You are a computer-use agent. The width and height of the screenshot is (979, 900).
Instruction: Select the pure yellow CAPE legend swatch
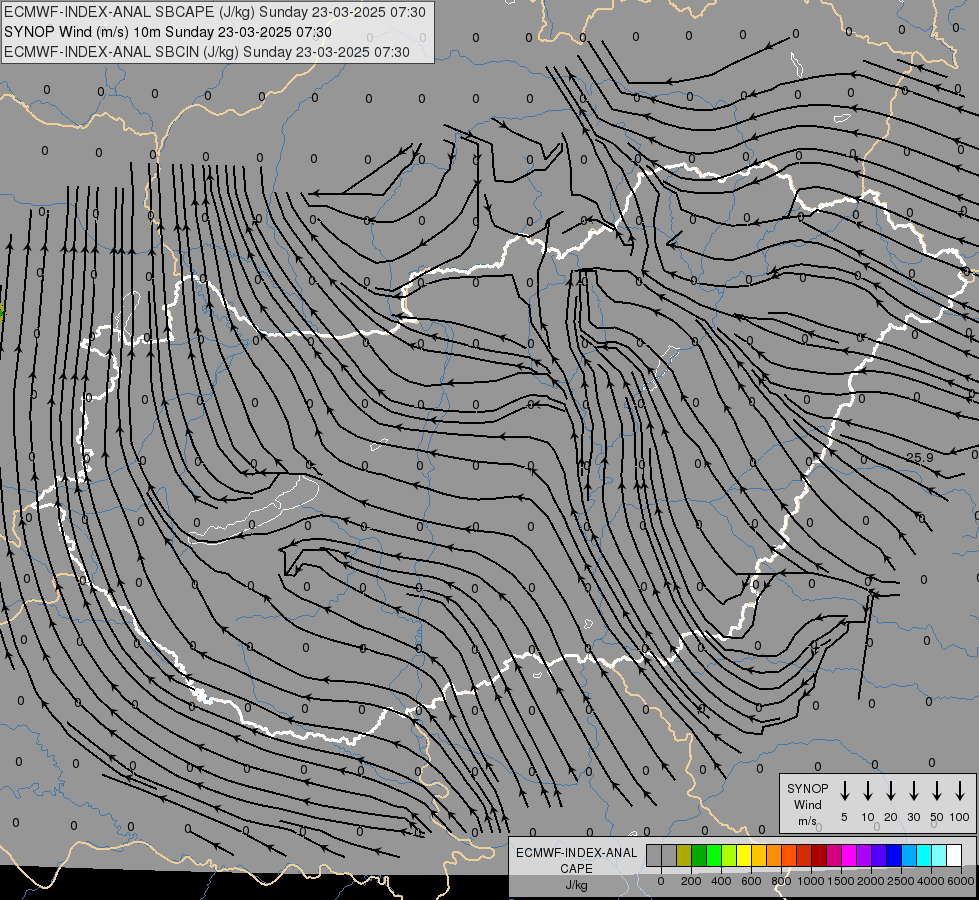pyautogui.click(x=744, y=856)
